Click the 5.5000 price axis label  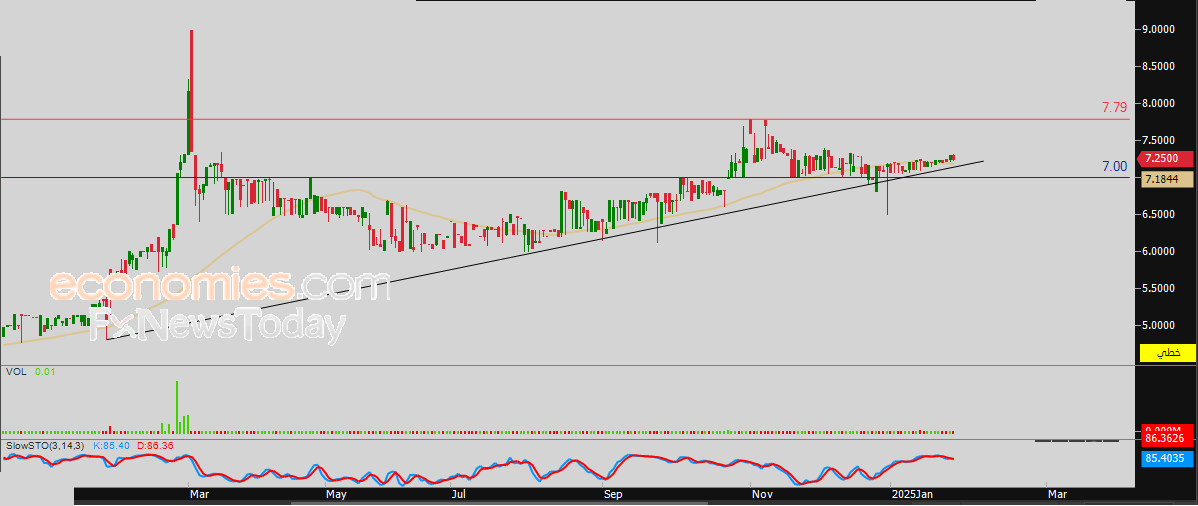1158,288
